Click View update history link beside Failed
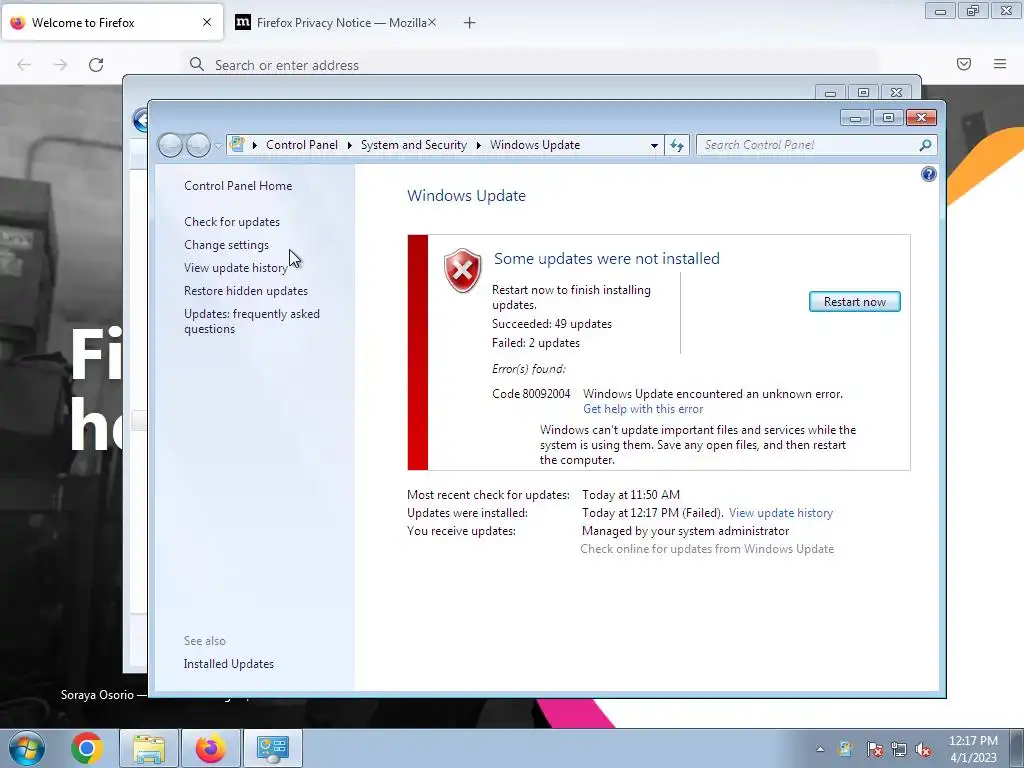 pos(780,513)
